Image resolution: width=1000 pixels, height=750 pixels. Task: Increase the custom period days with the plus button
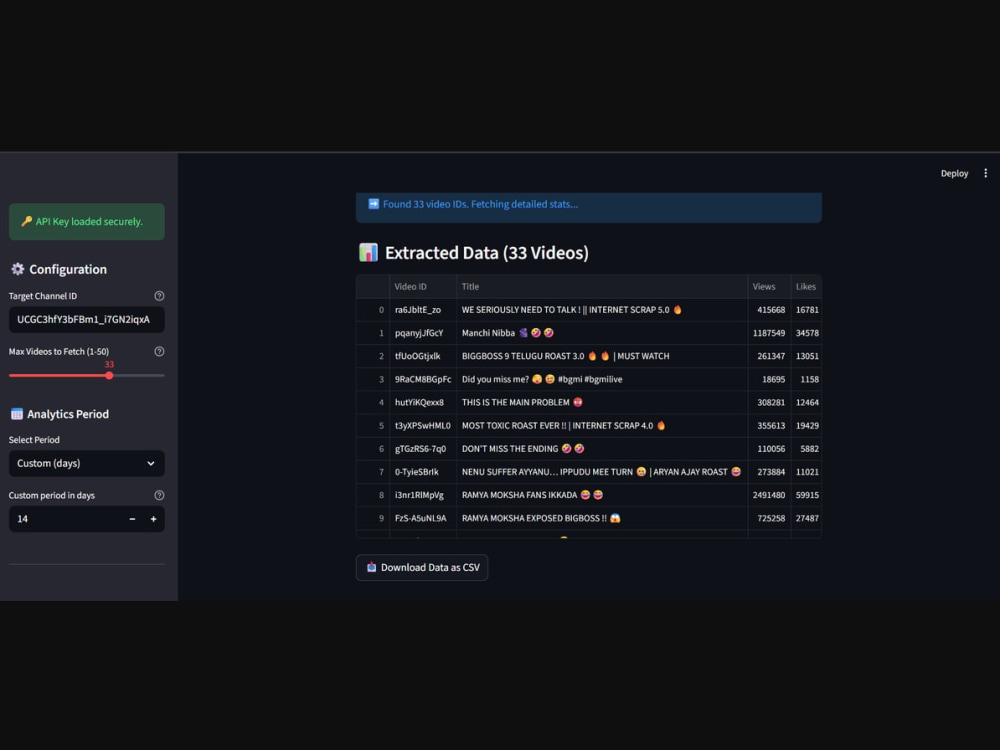coord(153,519)
